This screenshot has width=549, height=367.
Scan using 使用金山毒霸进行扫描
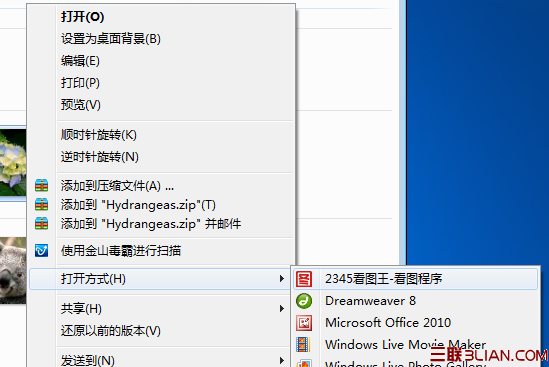tap(161, 250)
